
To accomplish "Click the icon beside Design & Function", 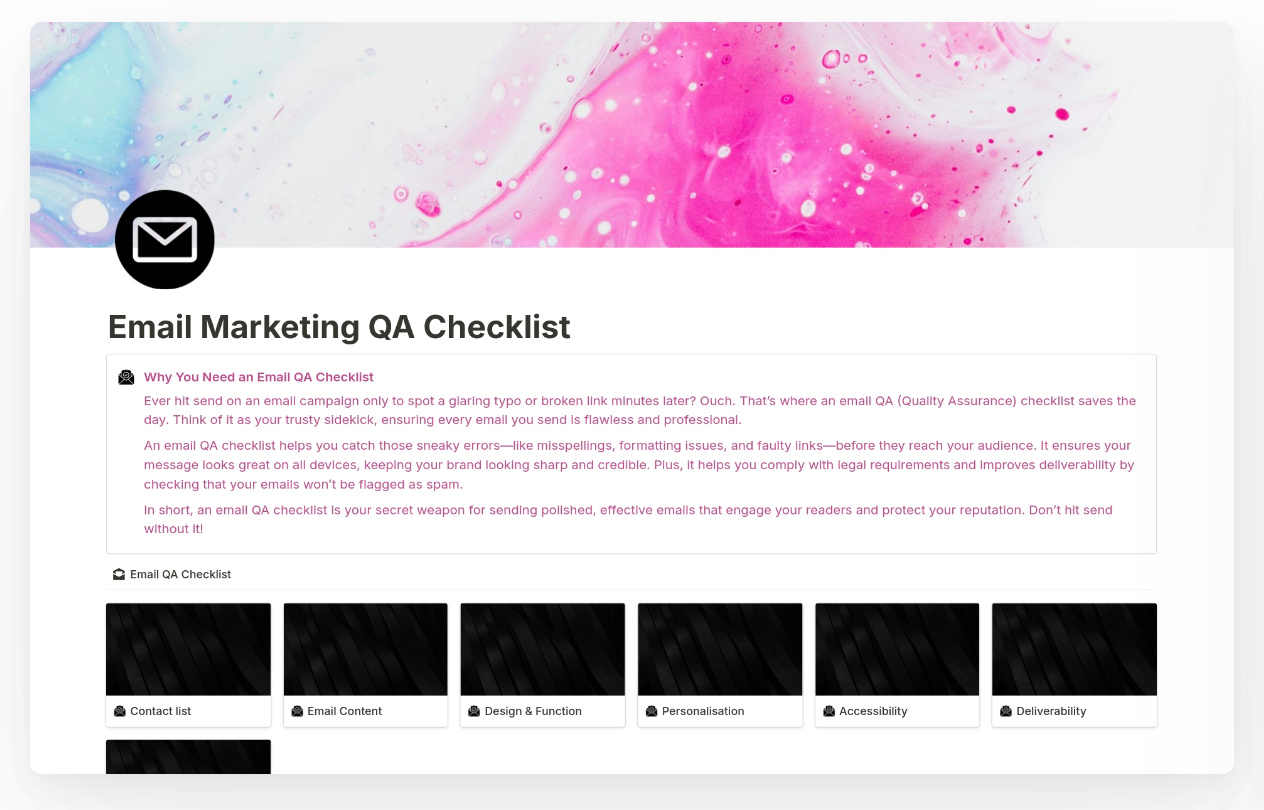I will (474, 711).
